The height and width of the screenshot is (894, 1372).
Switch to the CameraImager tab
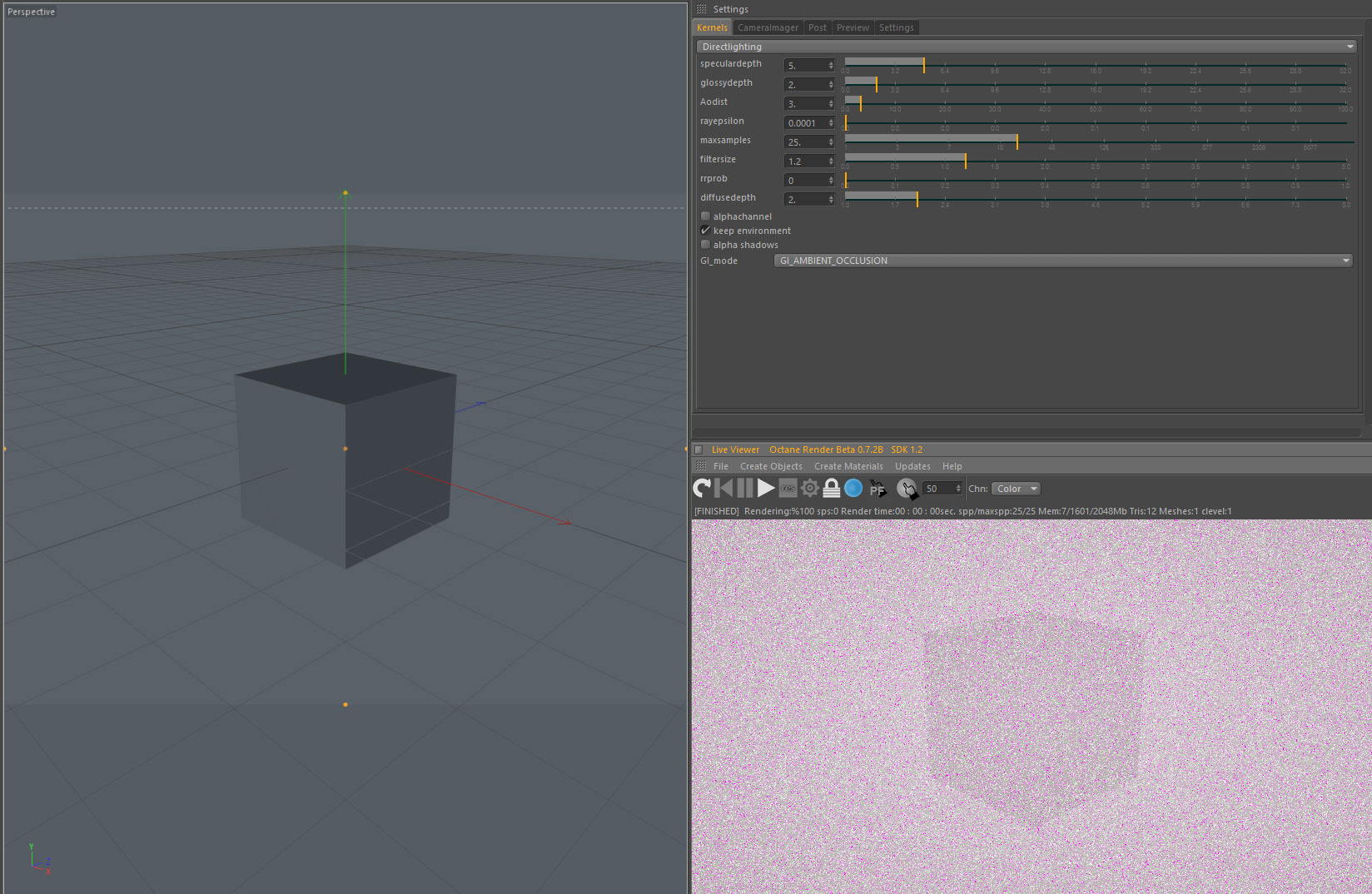pyautogui.click(x=768, y=27)
